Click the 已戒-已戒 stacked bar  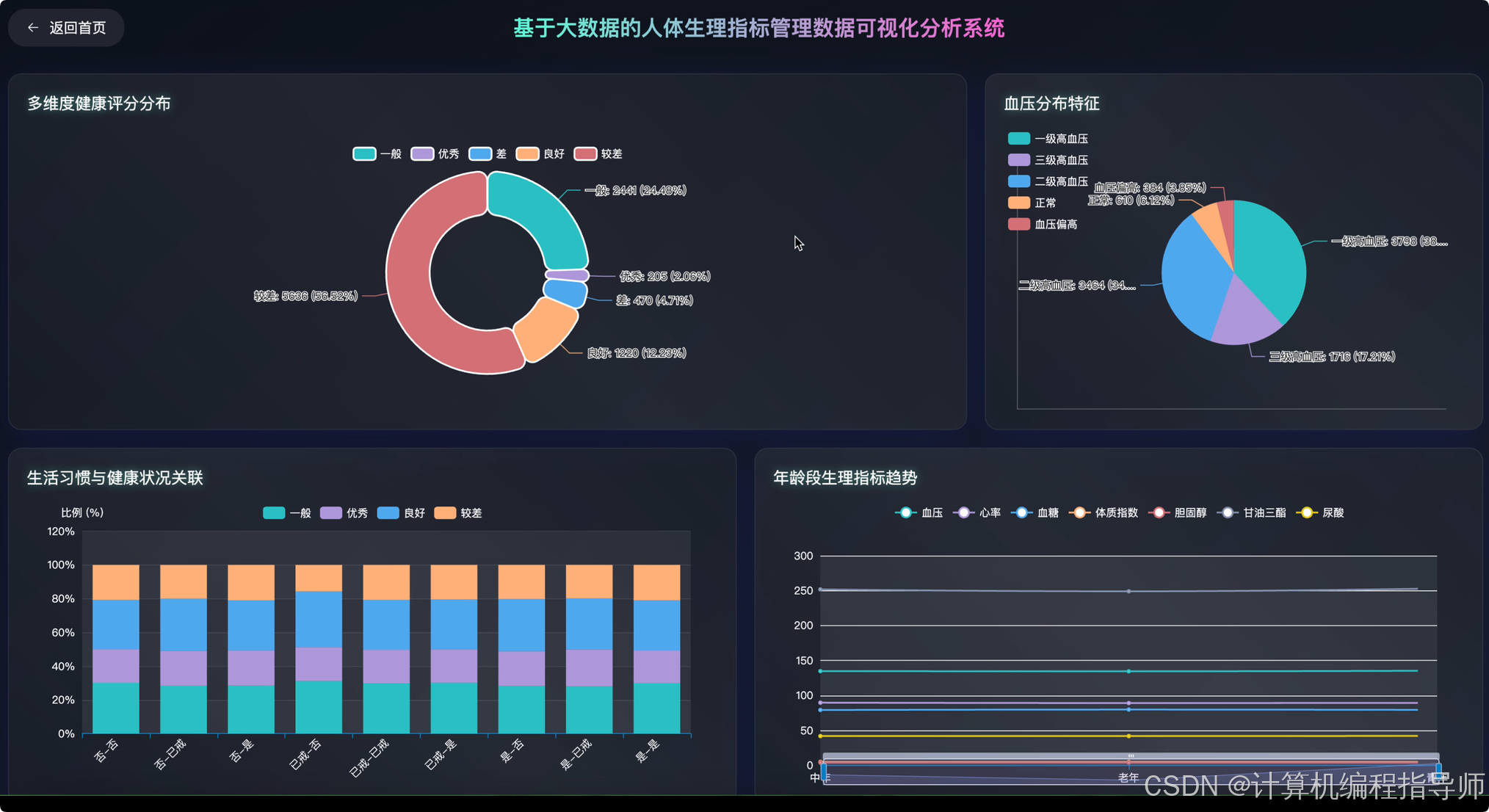(x=386, y=649)
